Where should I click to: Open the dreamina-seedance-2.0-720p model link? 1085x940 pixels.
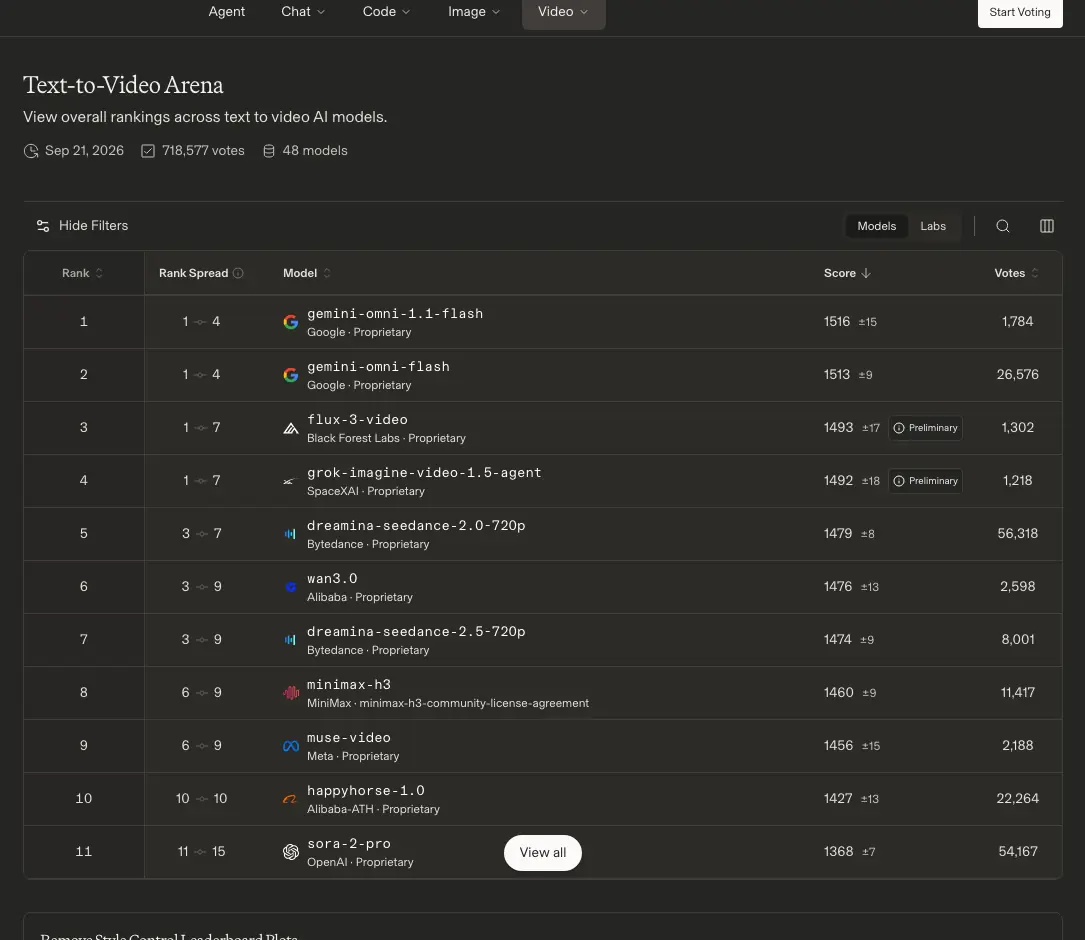tap(416, 525)
